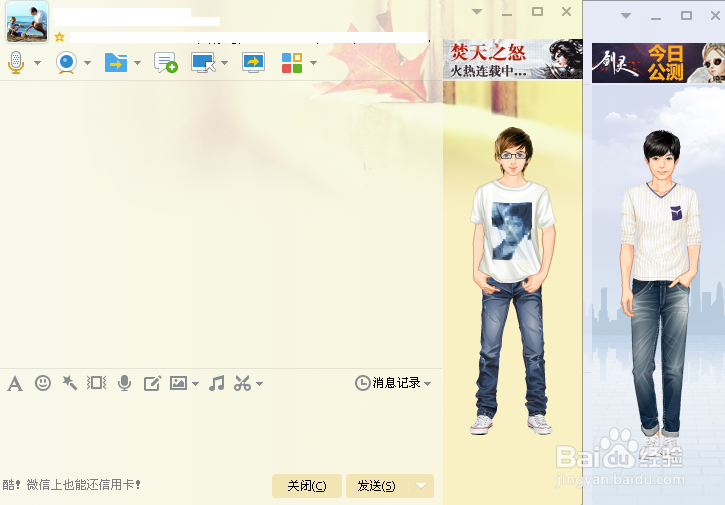
Task: Click the send file folder icon
Action: pyautogui.click(x=116, y=62)
